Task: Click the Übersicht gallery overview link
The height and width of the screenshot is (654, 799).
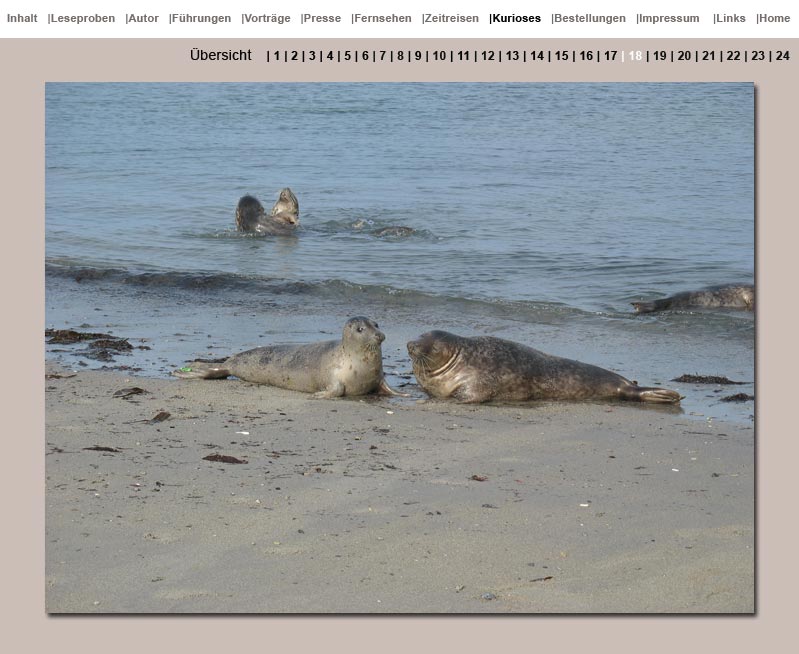Action: [221, 56]
